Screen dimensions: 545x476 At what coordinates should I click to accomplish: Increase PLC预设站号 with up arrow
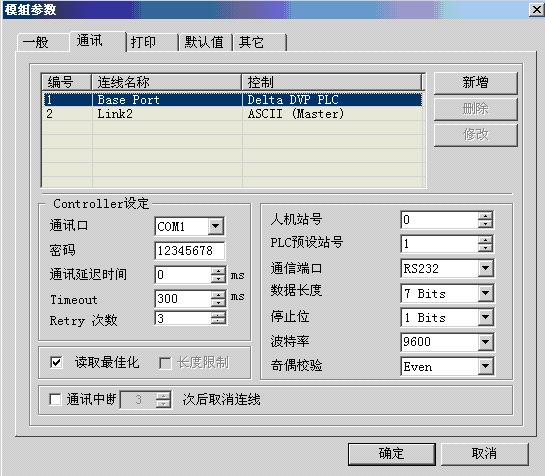485,240
